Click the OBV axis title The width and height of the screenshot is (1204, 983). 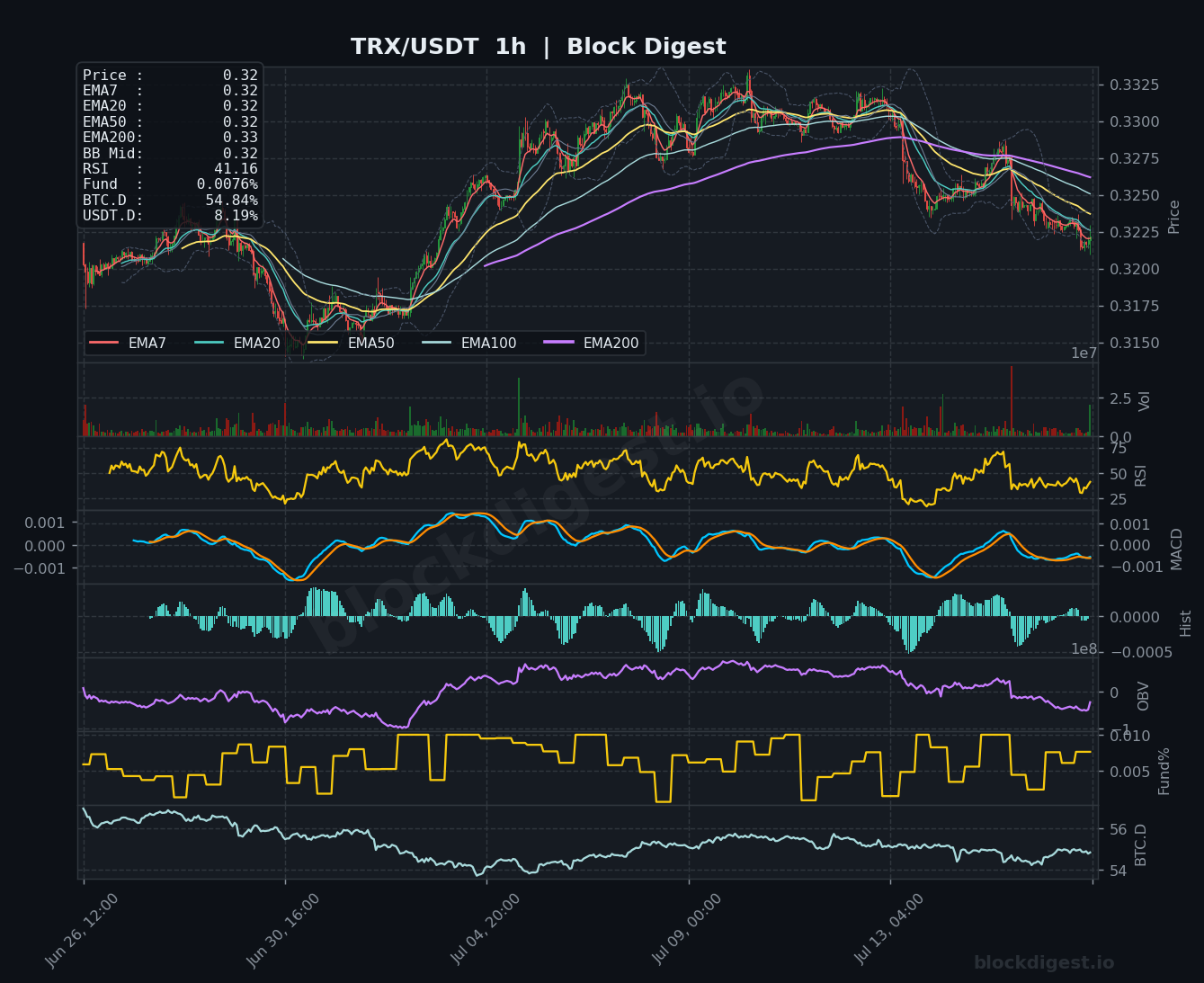[1144, 696]
